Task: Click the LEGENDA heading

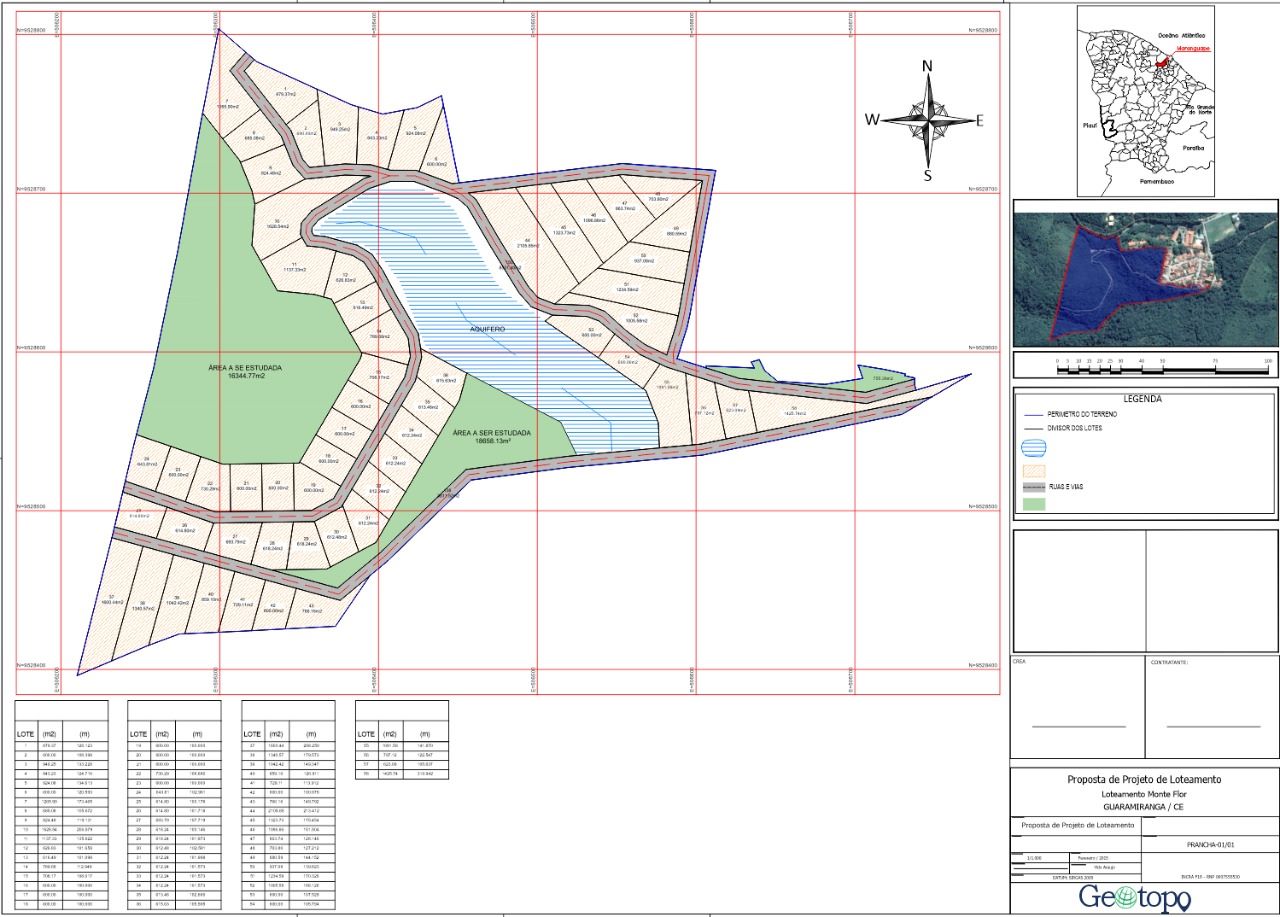Action: coord(1145,398)
